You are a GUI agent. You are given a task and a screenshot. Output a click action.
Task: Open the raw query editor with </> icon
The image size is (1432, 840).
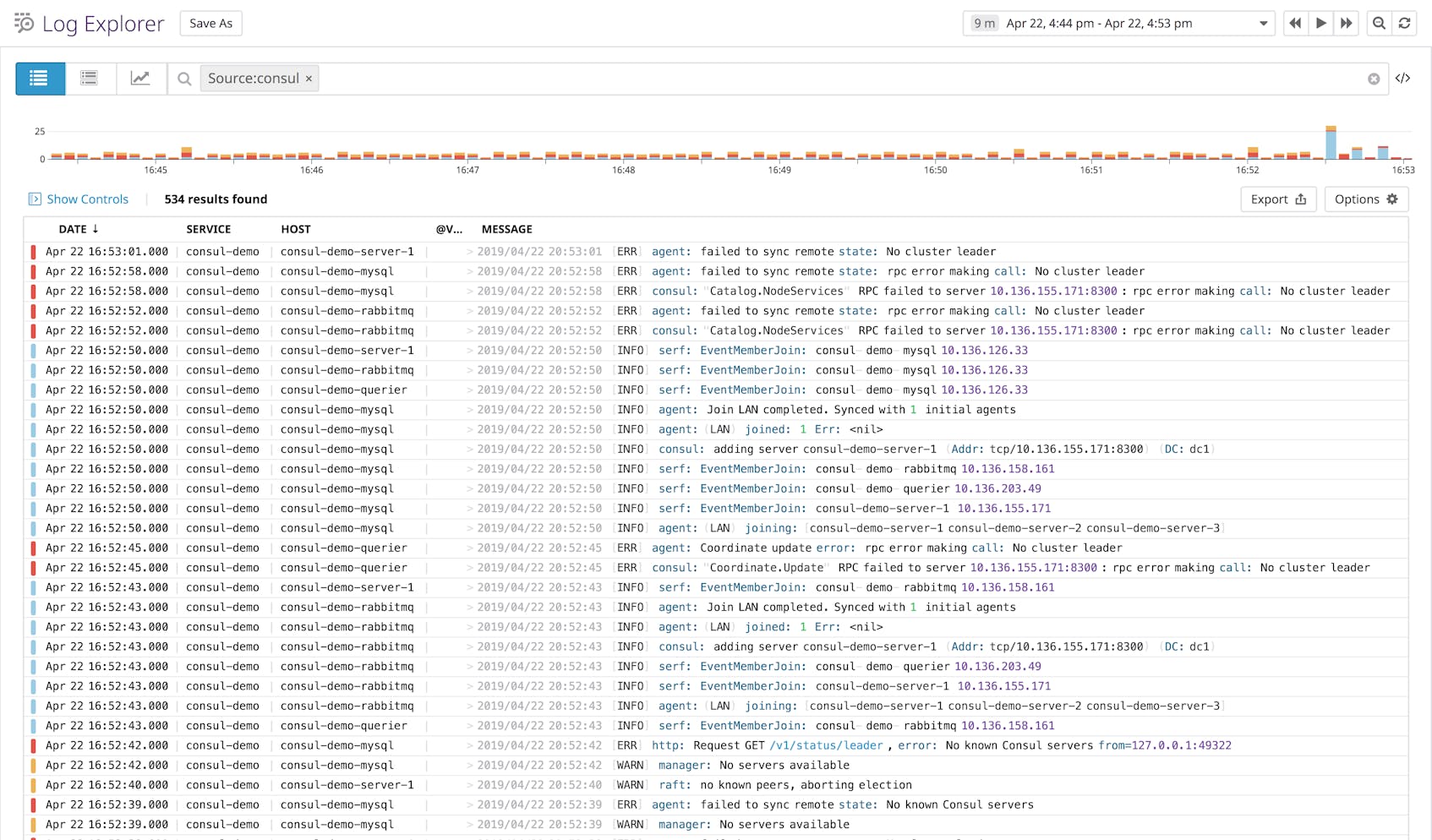pyautogui.click(x=1404, y=78)
